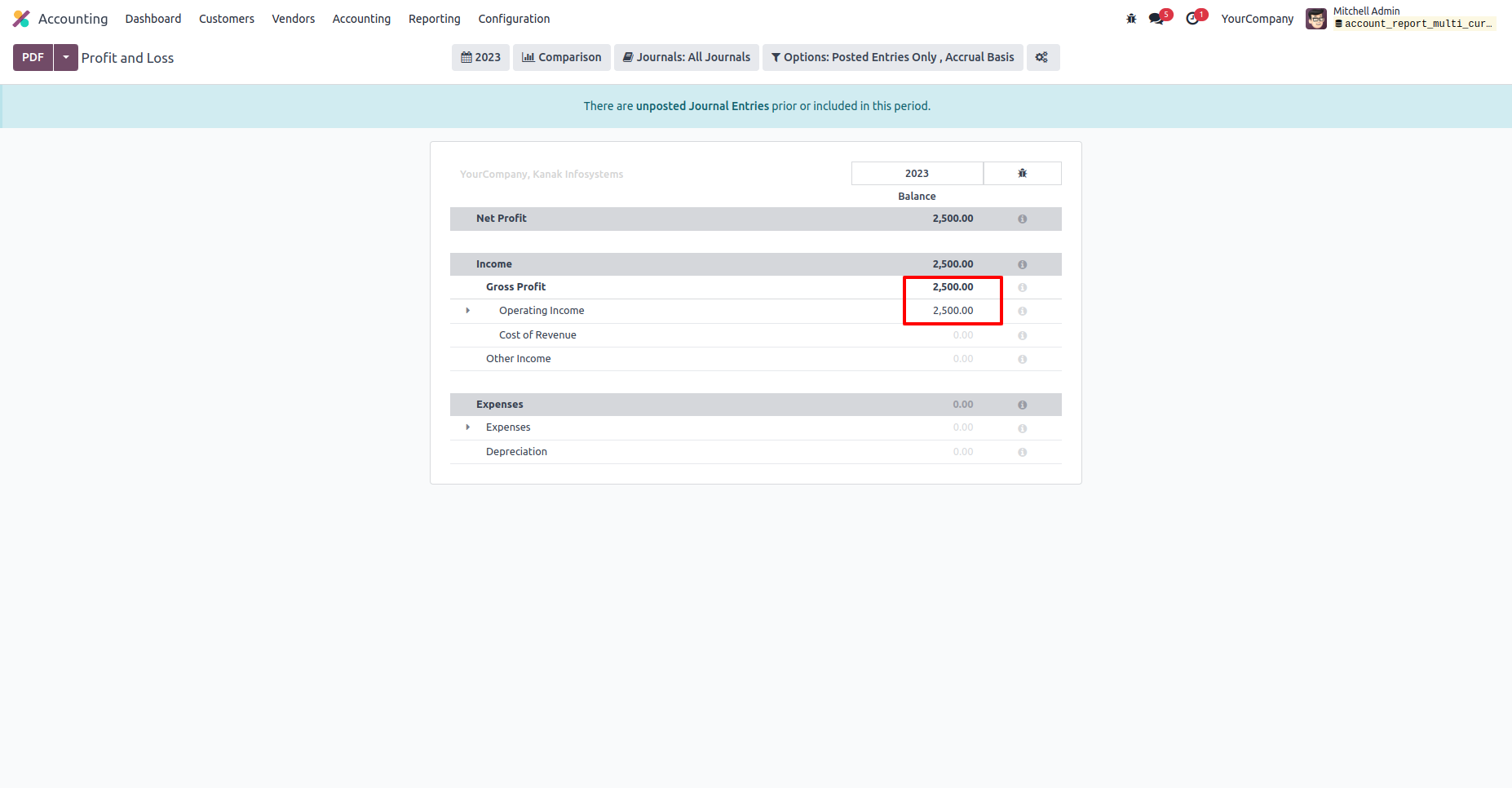This screenshot has width=1512, height=788.
Task: Follow the unposted Journal Entries link
Action: tap(702, 106)
